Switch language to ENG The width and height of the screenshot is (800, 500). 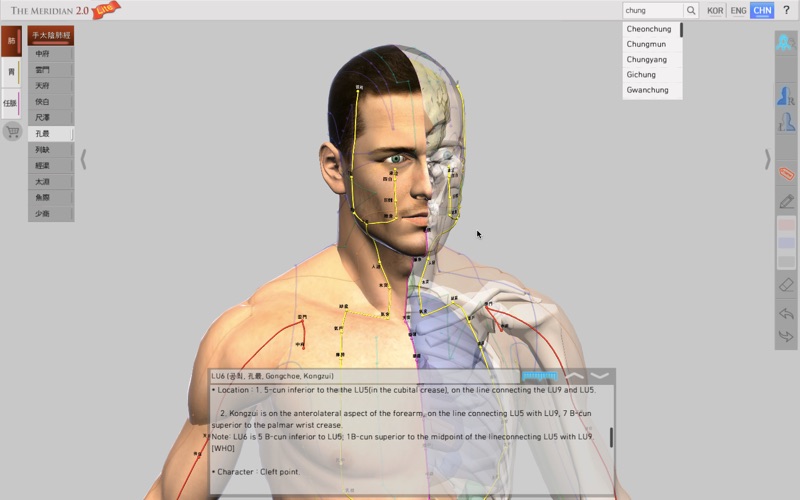[x=738, y=10]
